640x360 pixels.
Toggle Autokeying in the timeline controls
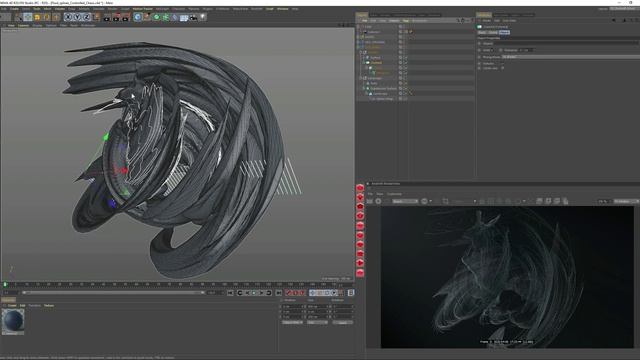[x=296, y=293]
